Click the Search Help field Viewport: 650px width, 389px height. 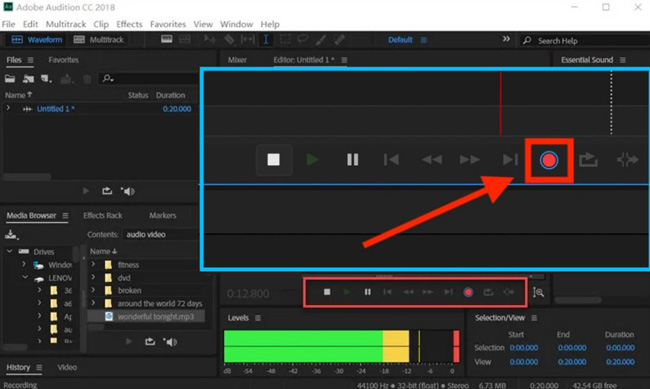585,41
